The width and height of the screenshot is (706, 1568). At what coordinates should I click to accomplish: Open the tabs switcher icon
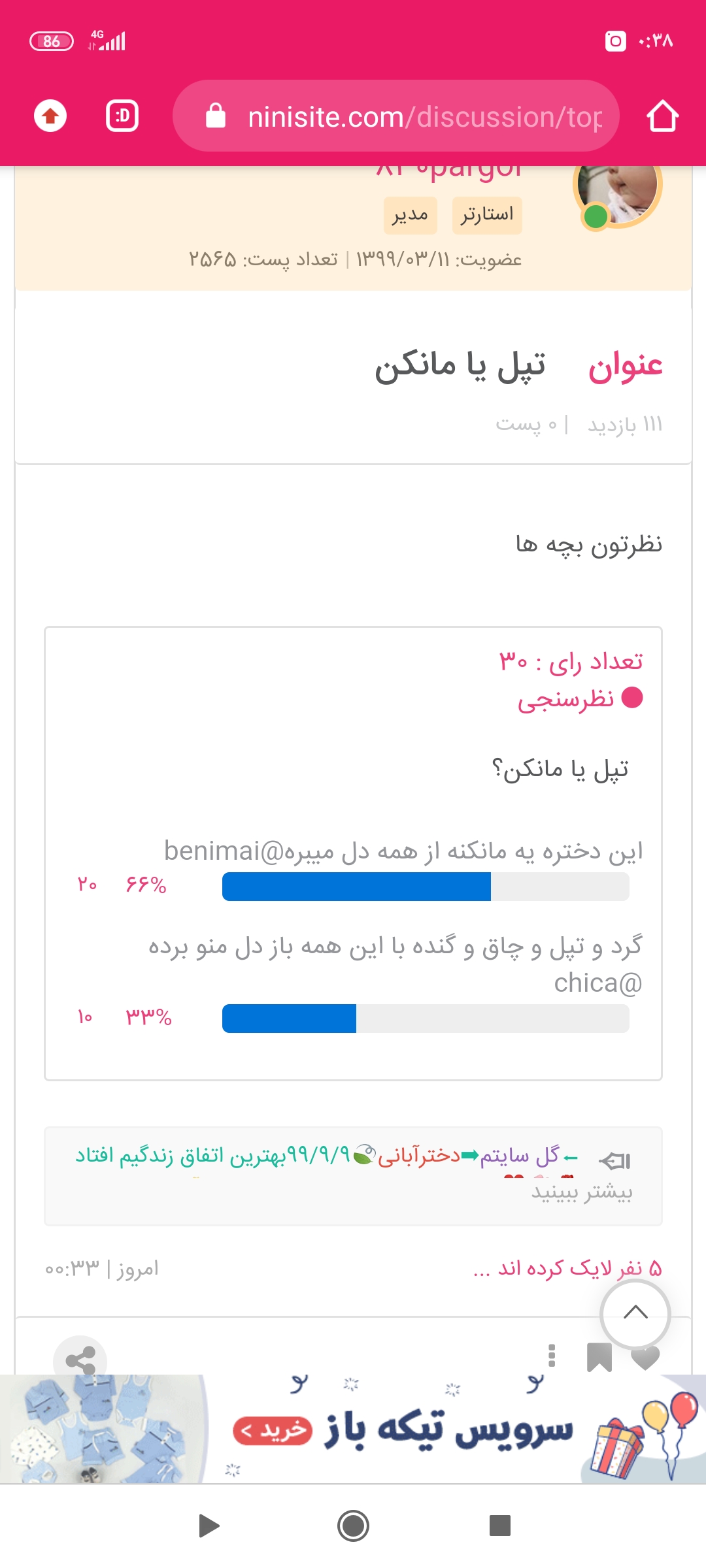122,116
